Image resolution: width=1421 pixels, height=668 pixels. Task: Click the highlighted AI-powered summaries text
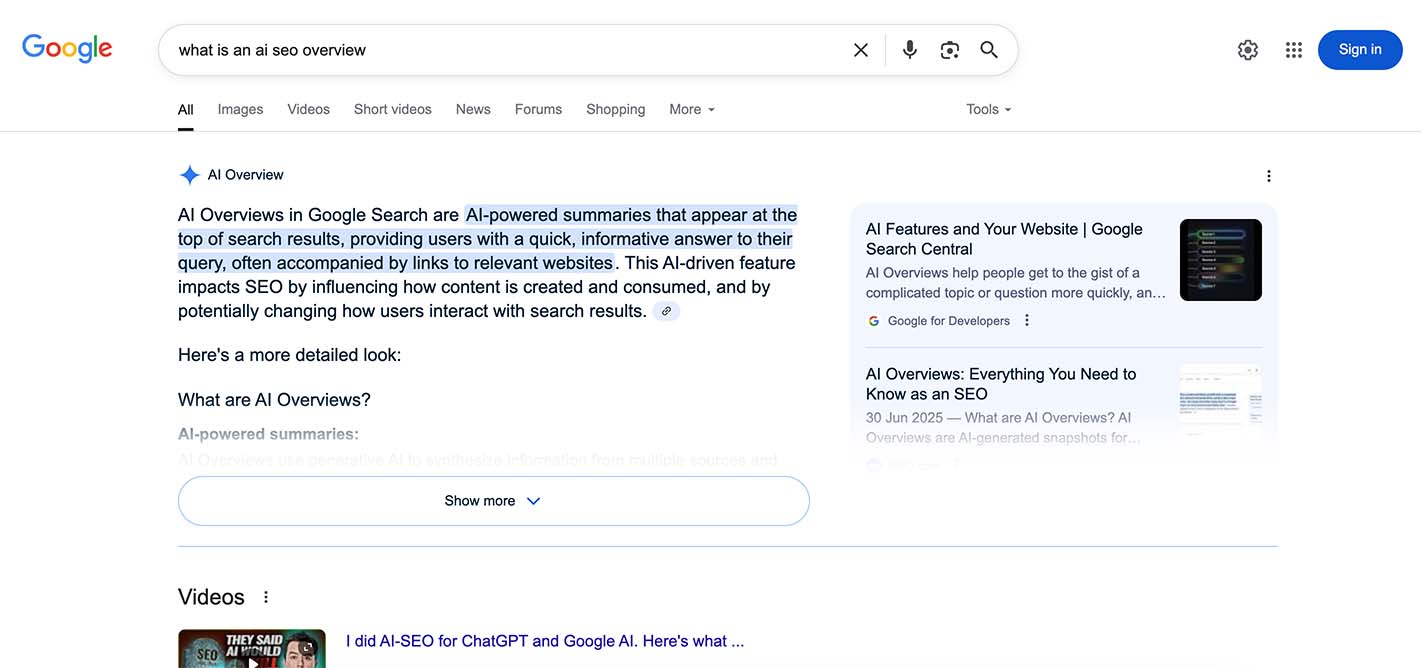coord(488,239)
